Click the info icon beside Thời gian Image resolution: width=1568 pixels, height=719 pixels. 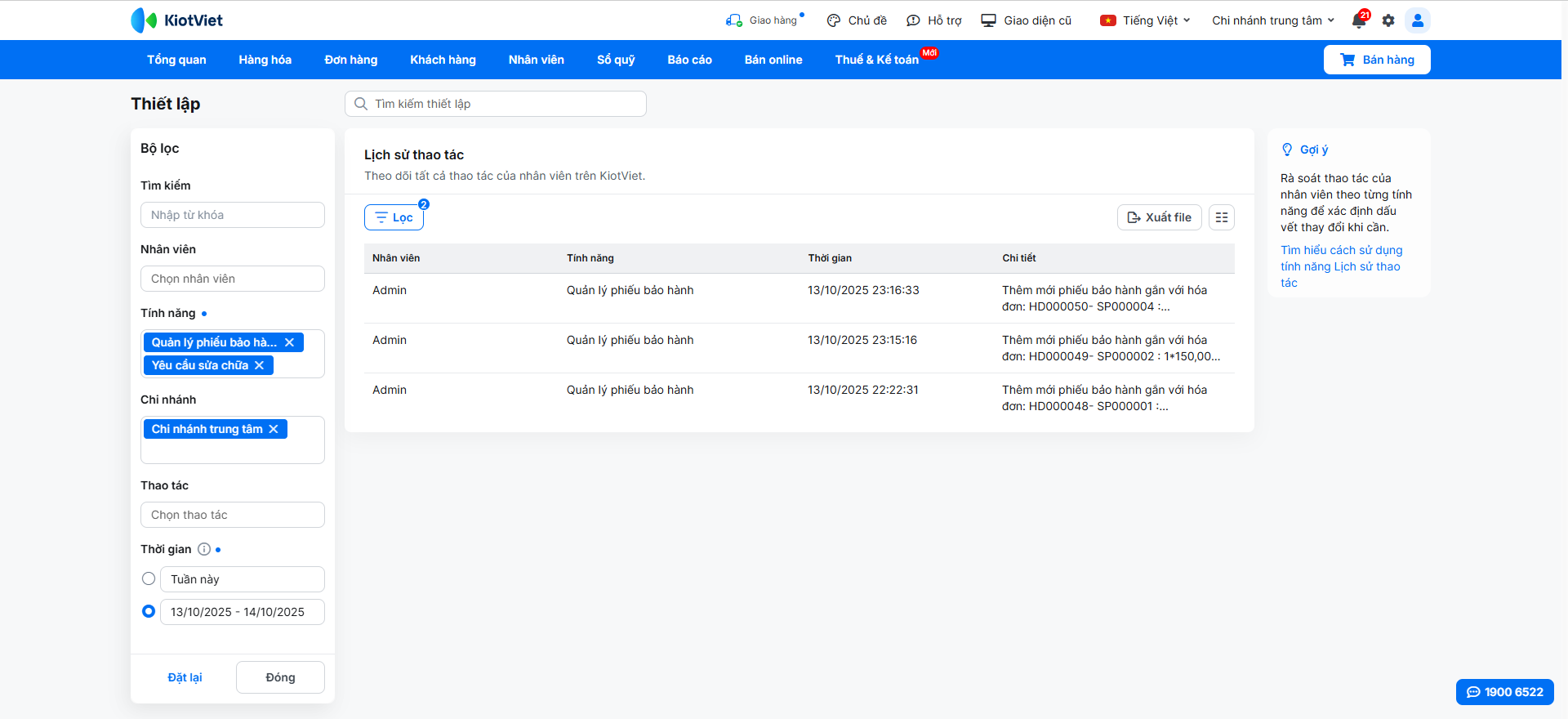204,549
